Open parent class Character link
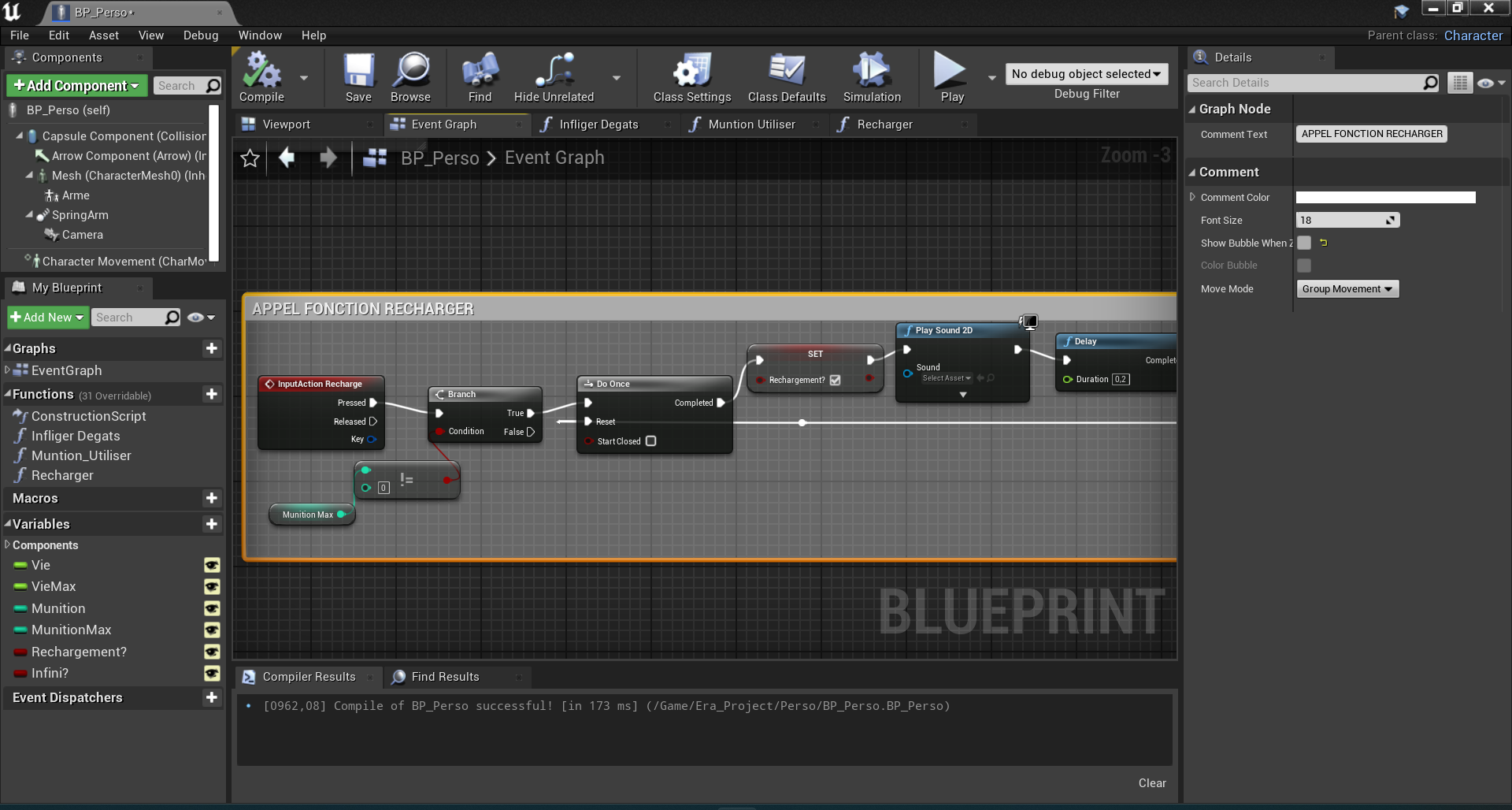Viewport: 1512px width, 810px height. (1473, 35)
